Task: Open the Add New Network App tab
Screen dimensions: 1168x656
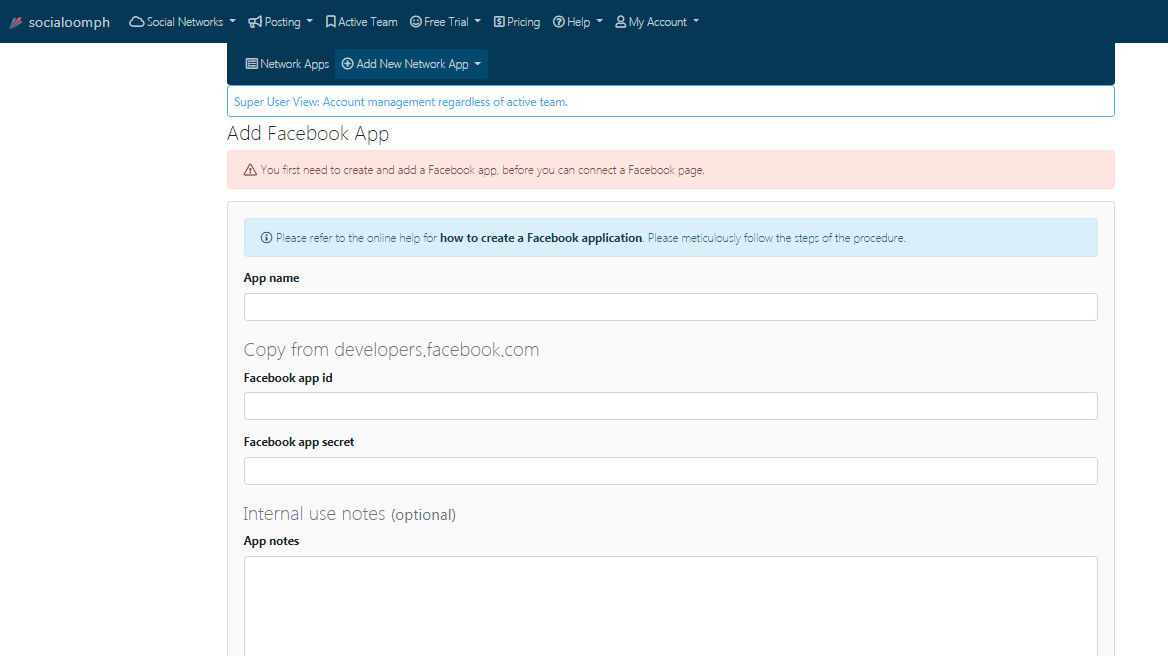Action: [x=411, y=64]
